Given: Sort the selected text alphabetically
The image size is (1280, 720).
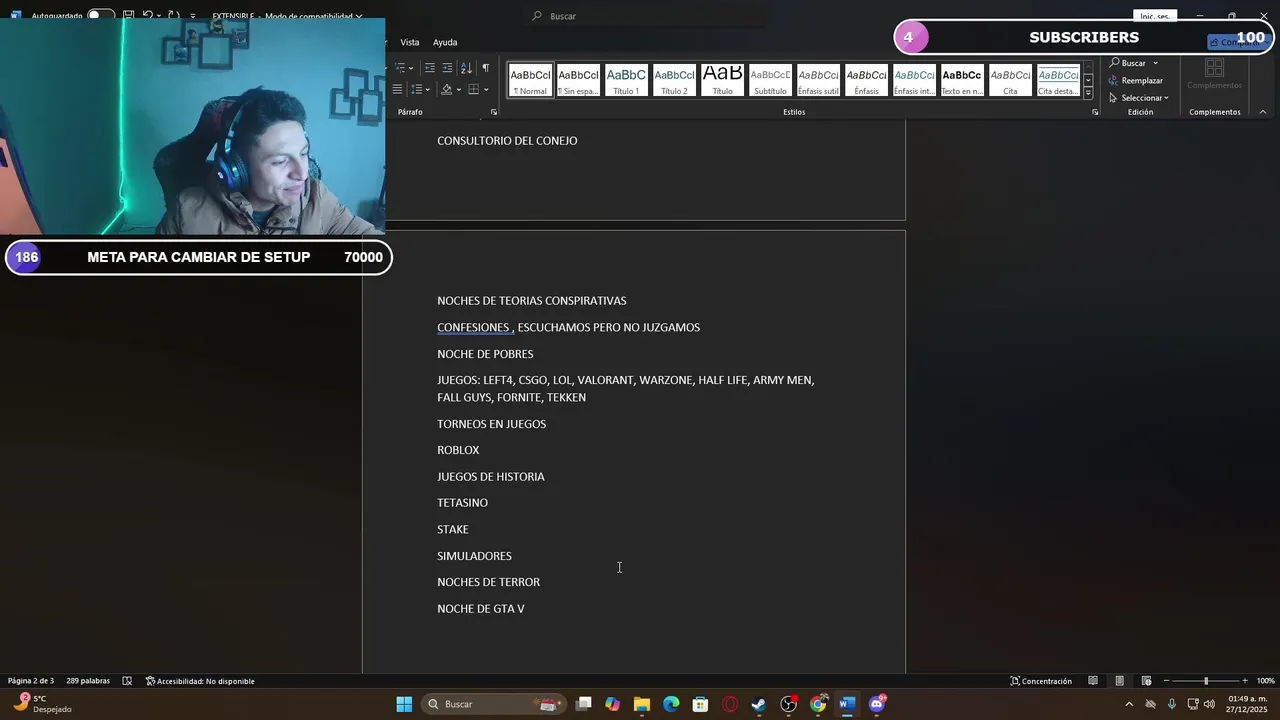Looking at the screenshot, I should [466, 67].
